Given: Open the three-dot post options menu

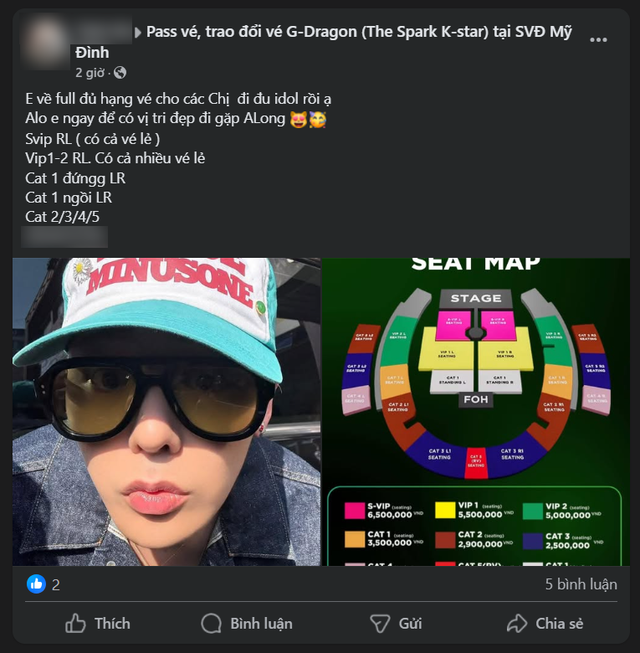Looking at the screenshot, I should (598, 40).
